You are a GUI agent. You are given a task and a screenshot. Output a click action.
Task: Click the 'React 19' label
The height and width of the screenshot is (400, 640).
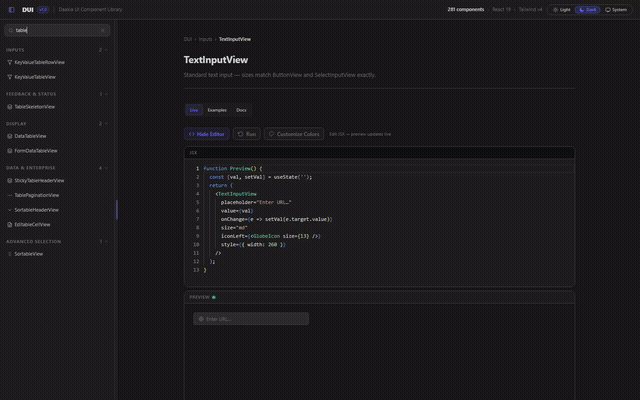click(501, 10)
